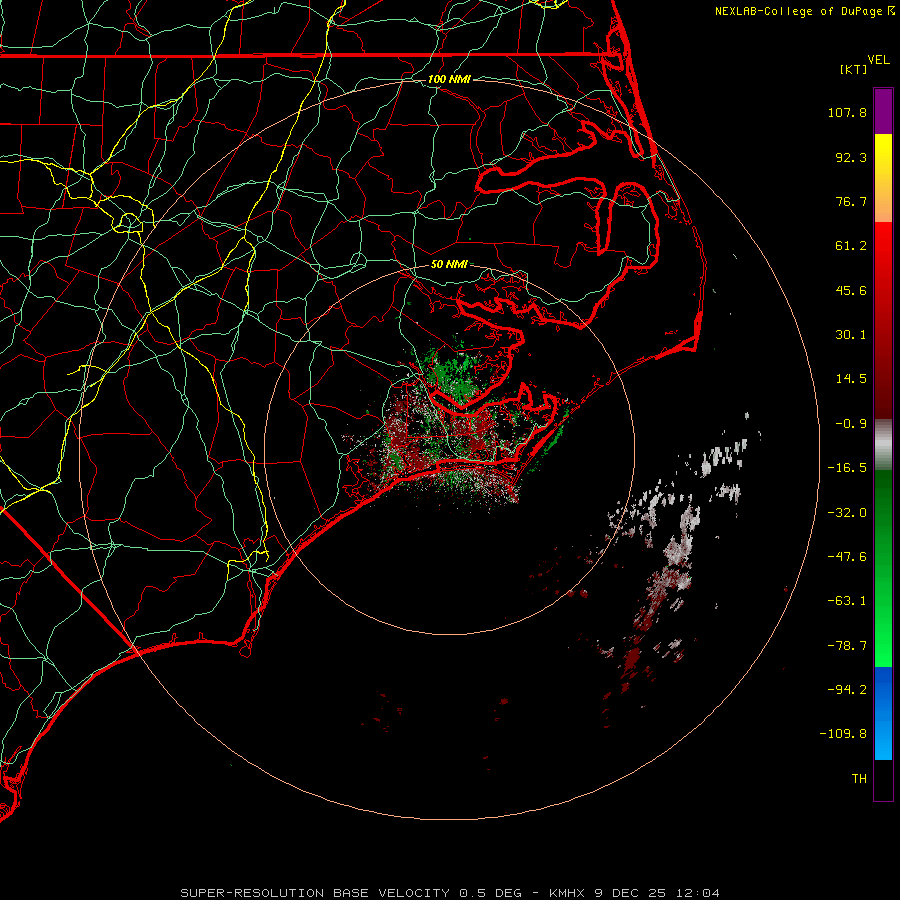The width and height of the screenshot is (900, 900).
Task: Click the -94.2 scale value
Action: click(x=847, y=689)
